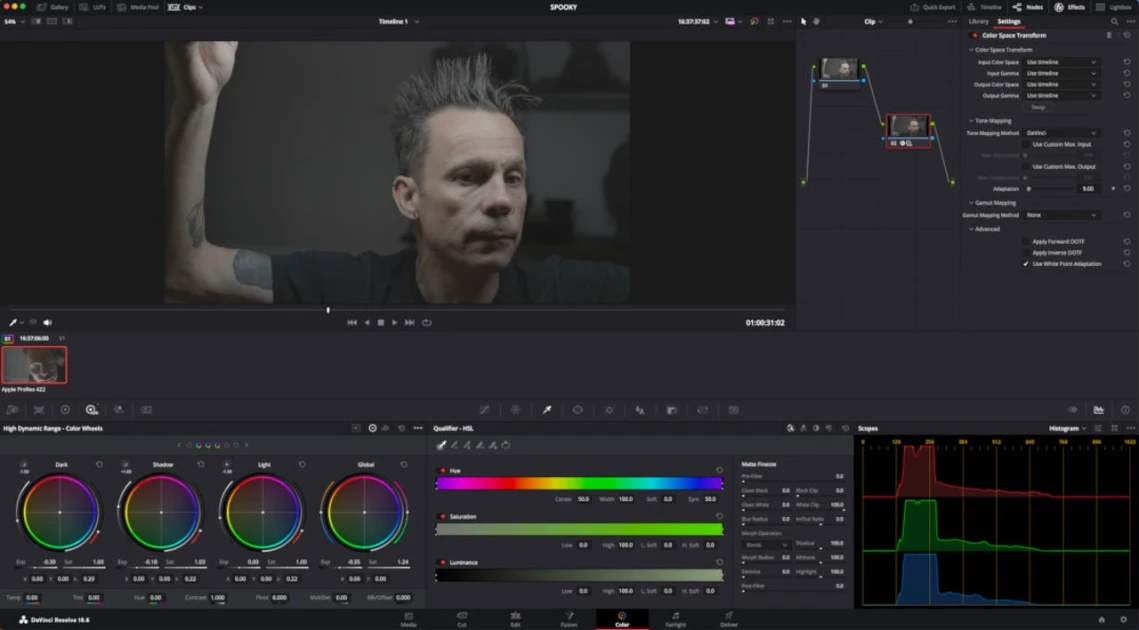Open the Power Window palette
Image resolution: width=1139 pixels, height=630 pixels.
577,410
